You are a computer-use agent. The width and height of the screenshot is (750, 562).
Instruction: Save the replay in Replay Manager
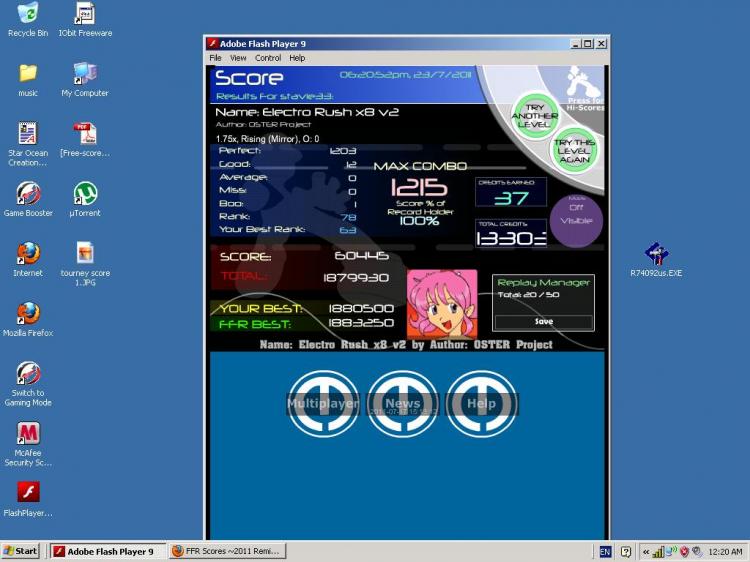544,322
